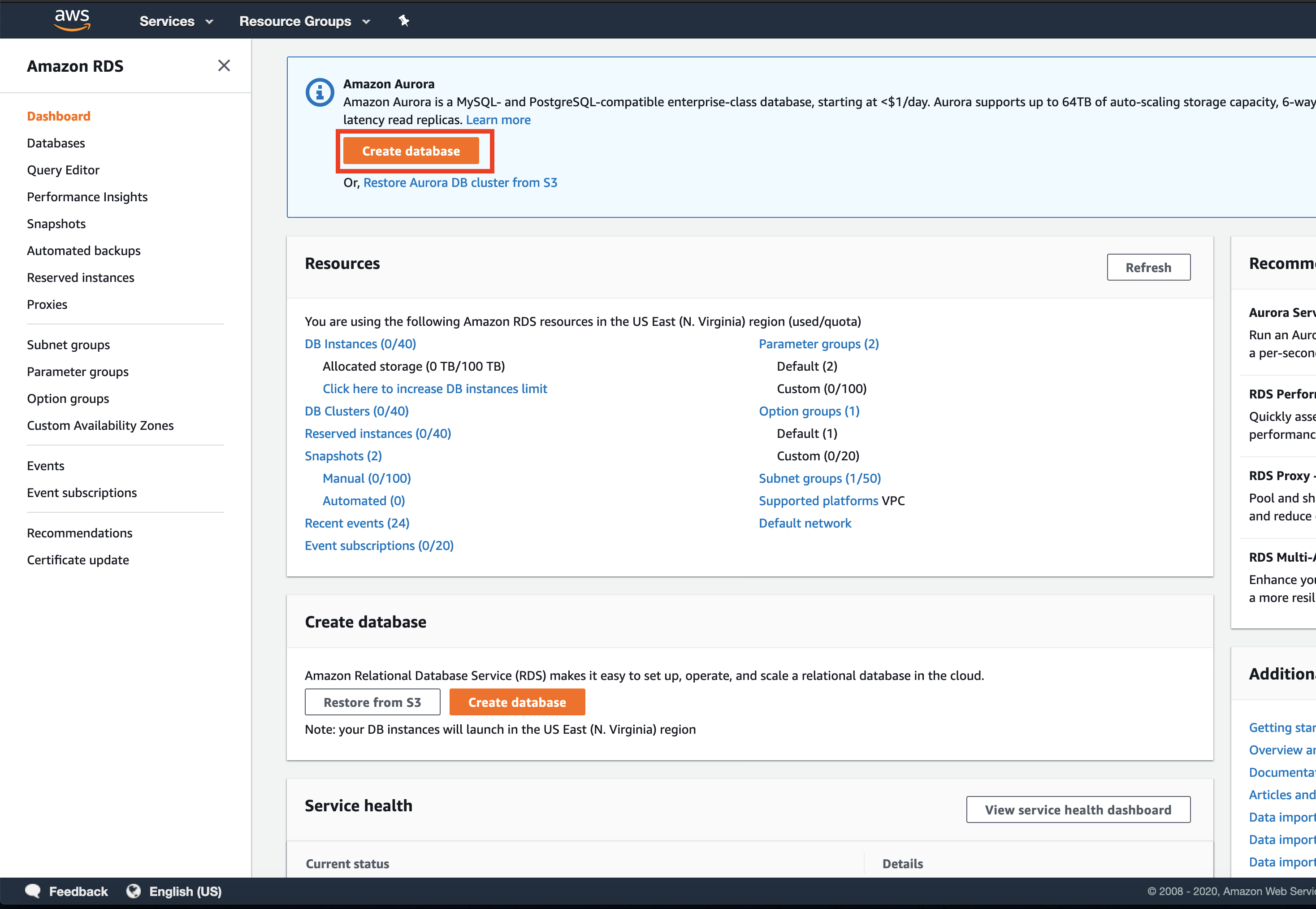Click DB Instances (0/40) link
Image resolution: width=1316 pixels, height=909 pixels.
coord(360,344)
